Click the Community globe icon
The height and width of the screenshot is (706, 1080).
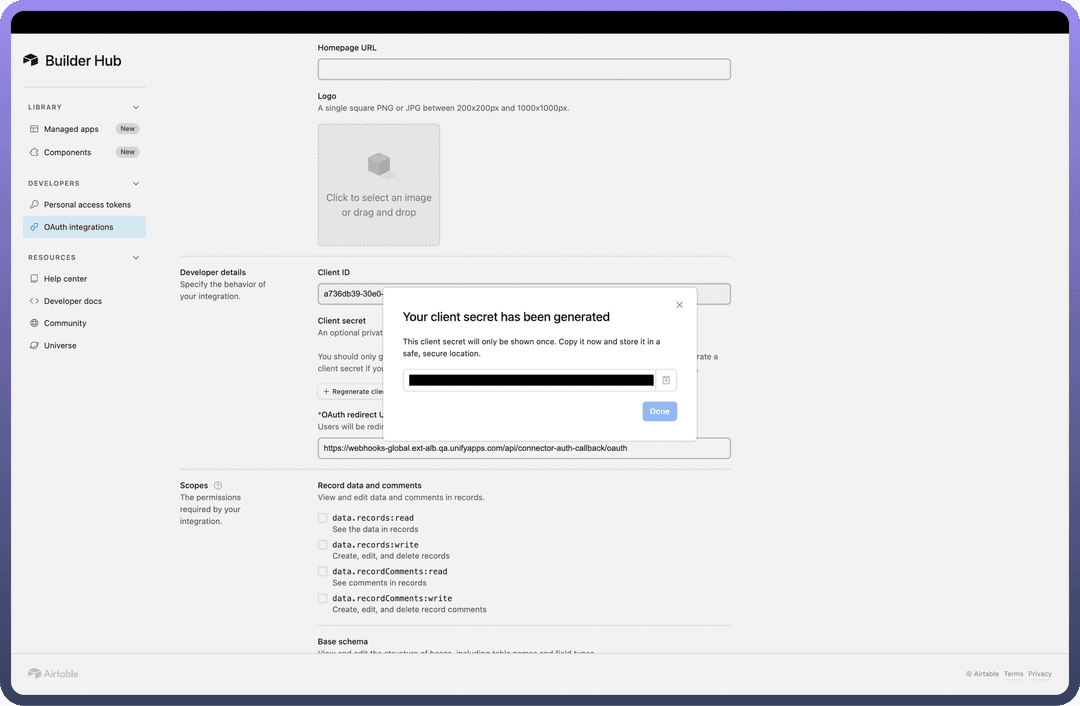click(35, 323)
